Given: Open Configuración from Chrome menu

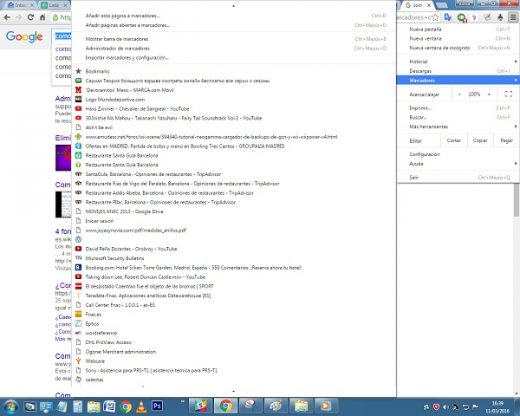Looking at the screenshot, I should point(458,154).
